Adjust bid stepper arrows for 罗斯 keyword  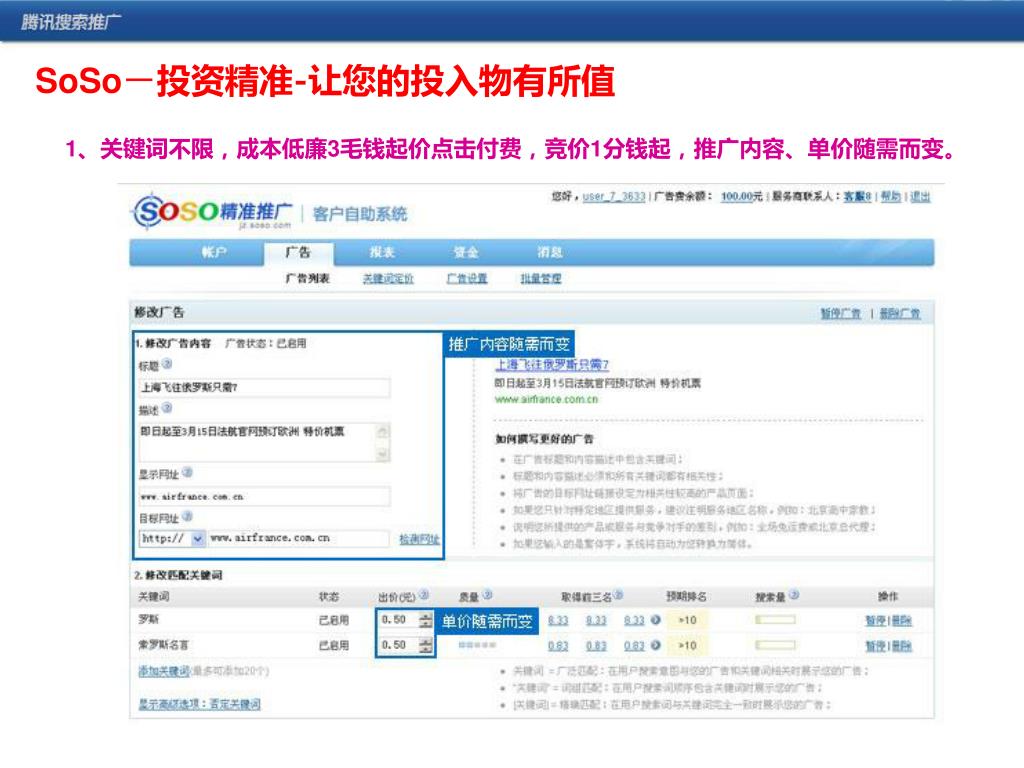tap(426, 620)
